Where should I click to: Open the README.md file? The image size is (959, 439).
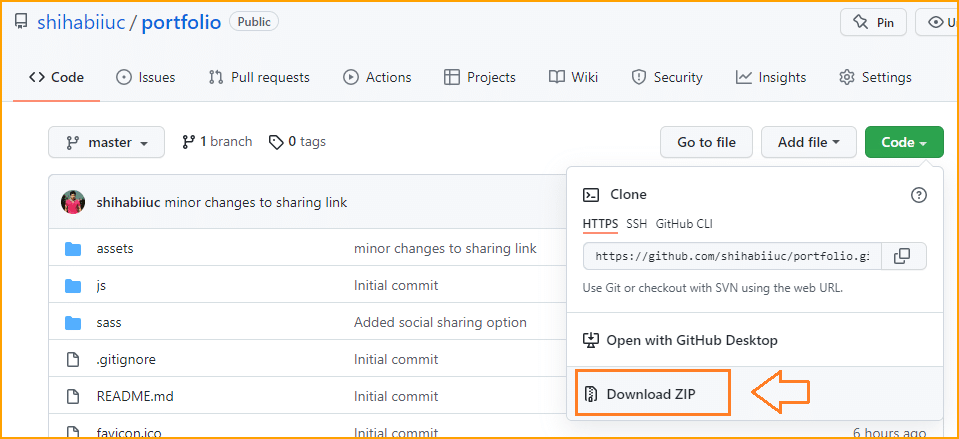pyautogui.click(x=135, y=396)
